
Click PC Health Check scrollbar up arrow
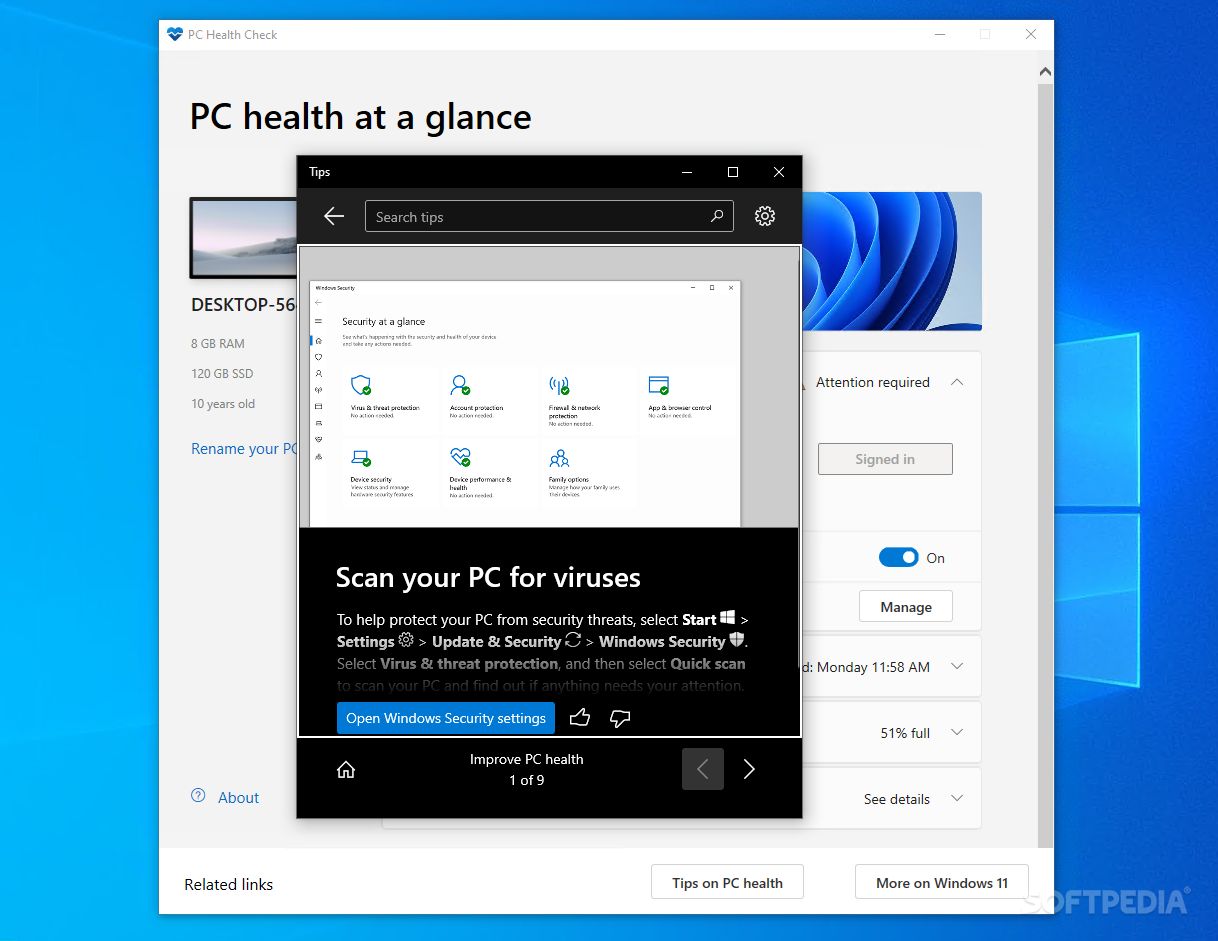(x=1045, y=72)
